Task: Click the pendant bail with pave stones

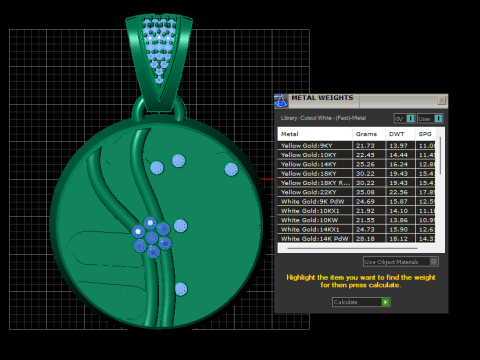Action: pyautogui.click(x=159, y=62)
